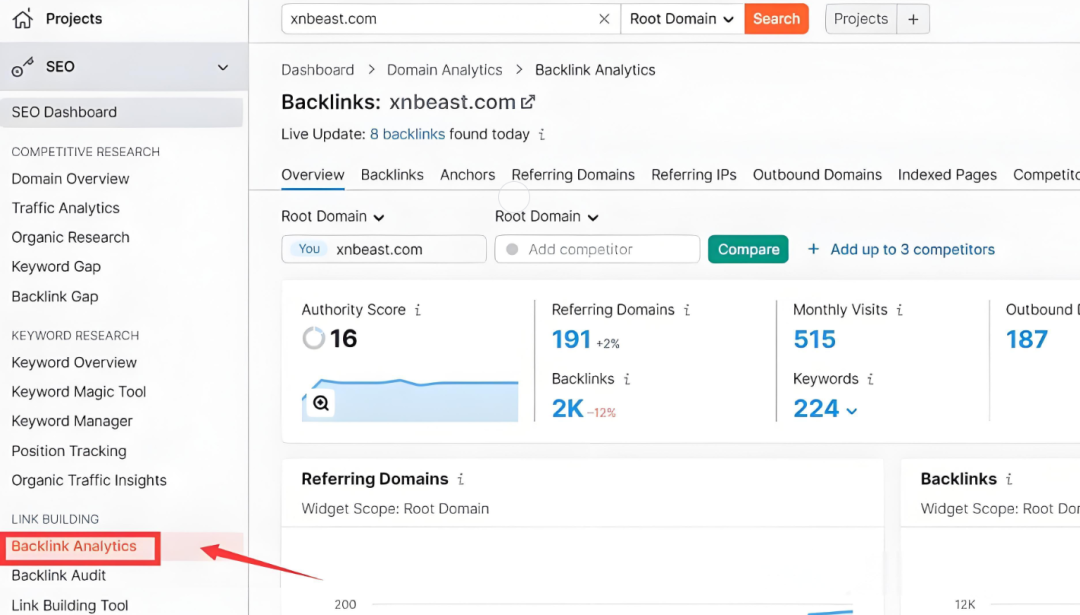Click info icon on Backlinks widget title
The image size is (1080, 615).
(1009, 479)
